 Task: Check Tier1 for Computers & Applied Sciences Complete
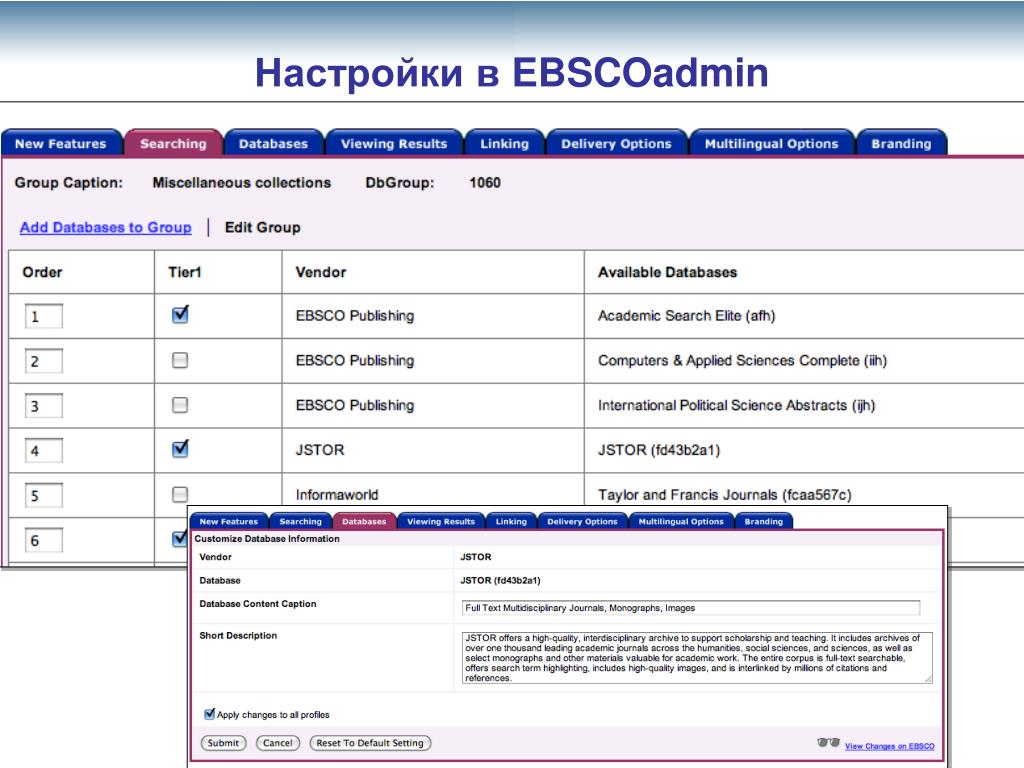tap(180, 360)
